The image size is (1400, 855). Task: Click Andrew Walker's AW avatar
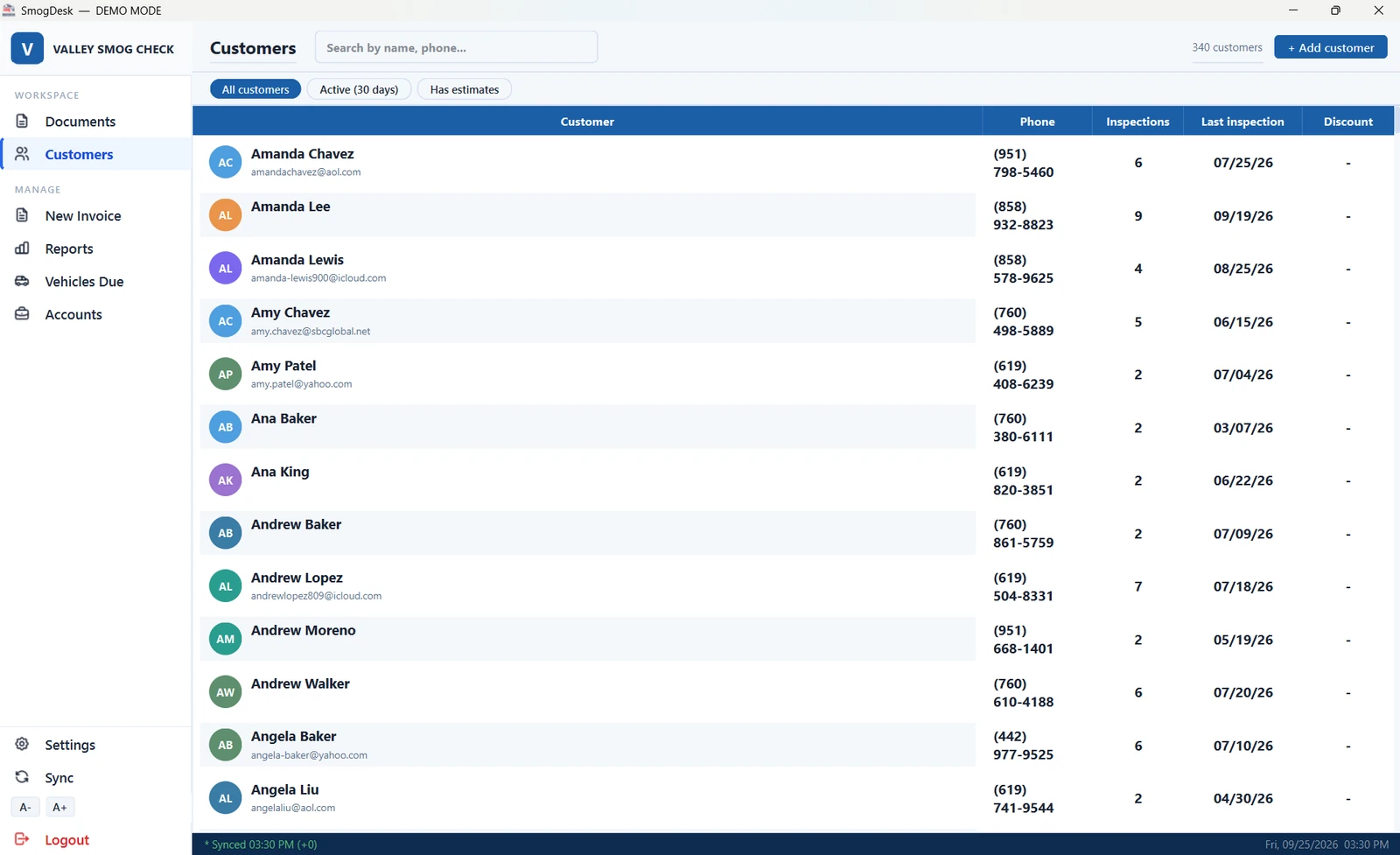point(226,692)
